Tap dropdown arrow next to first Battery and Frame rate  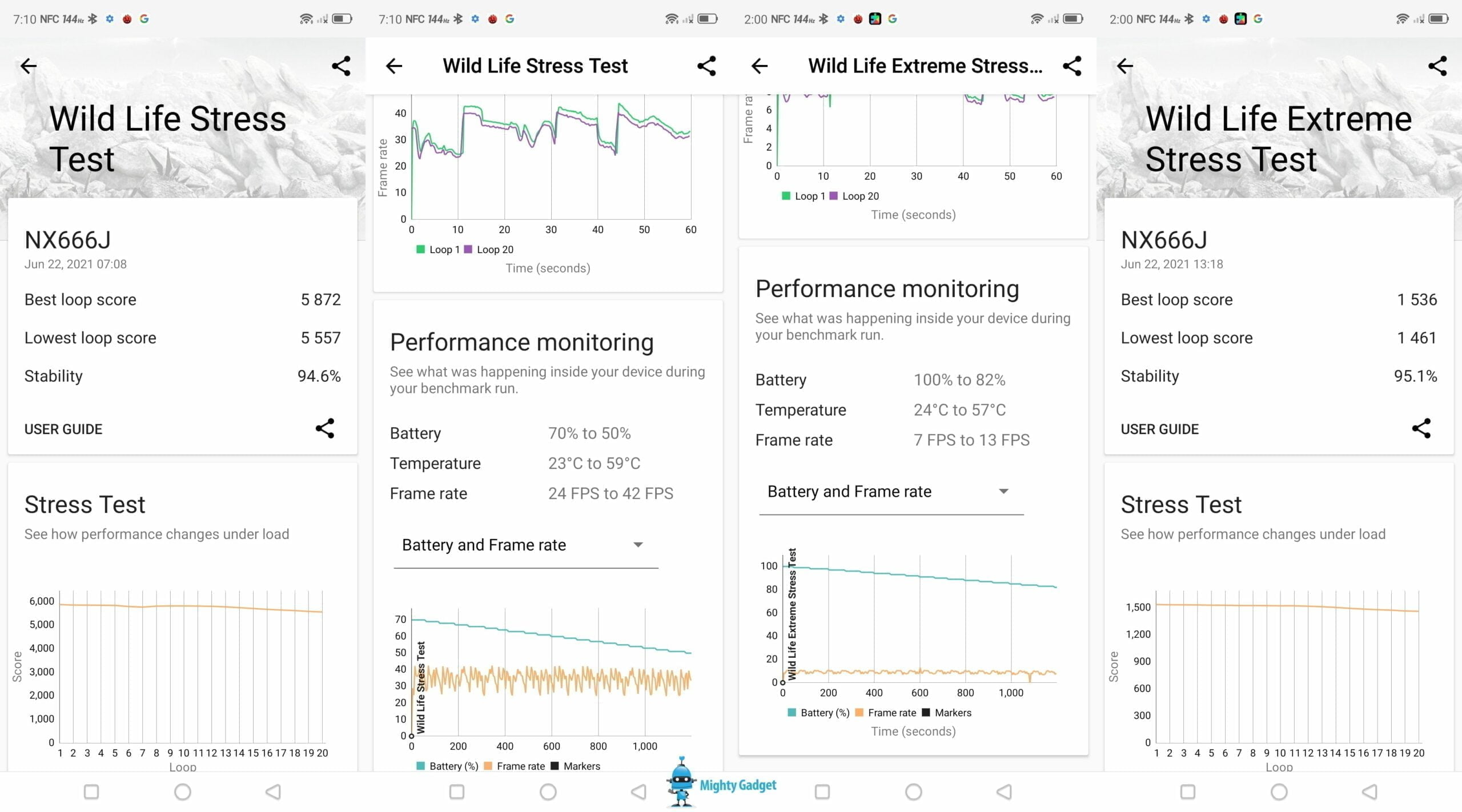(x=638, y=545)
